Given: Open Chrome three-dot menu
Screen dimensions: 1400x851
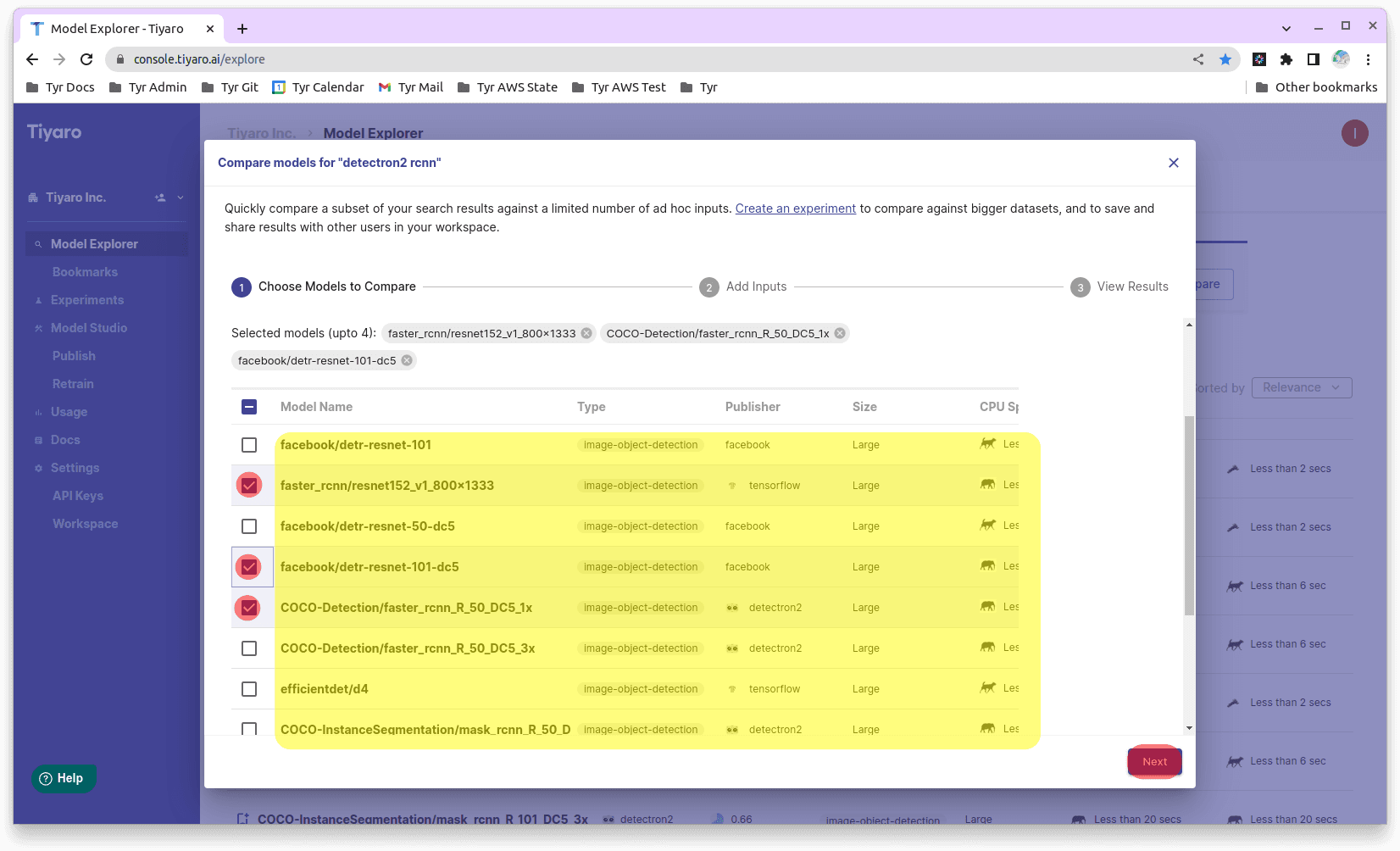Looking at the screenshot, I should 1368,59.
